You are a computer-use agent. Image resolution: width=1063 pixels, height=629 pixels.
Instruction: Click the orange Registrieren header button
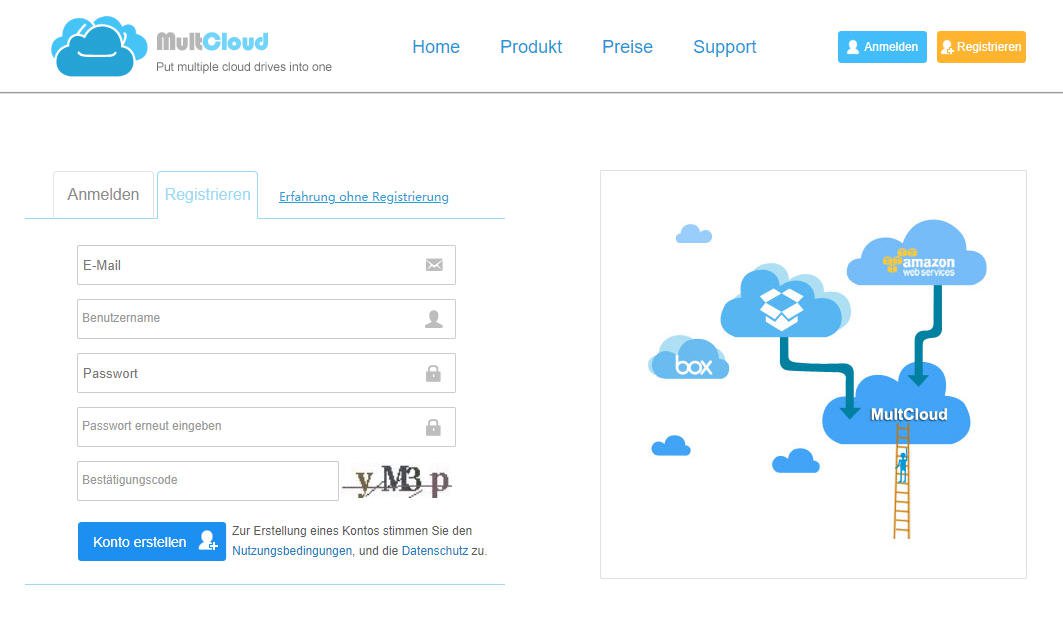click(981, 47)
